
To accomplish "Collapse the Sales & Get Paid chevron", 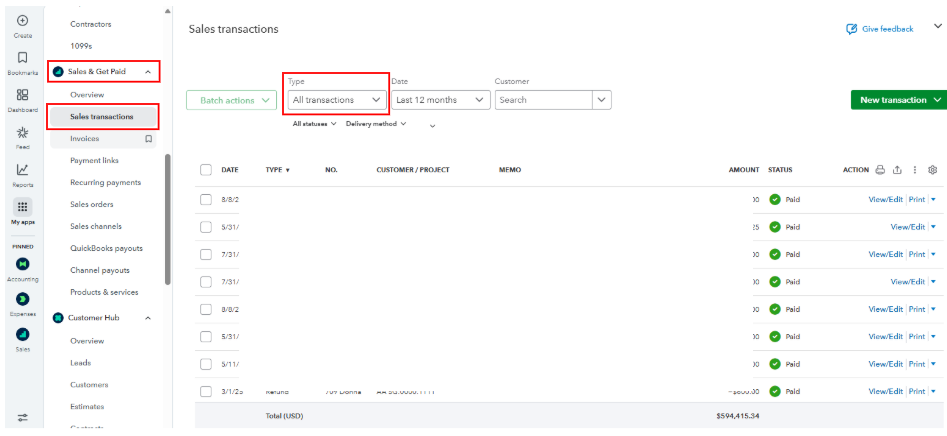I will pos(148,72).
